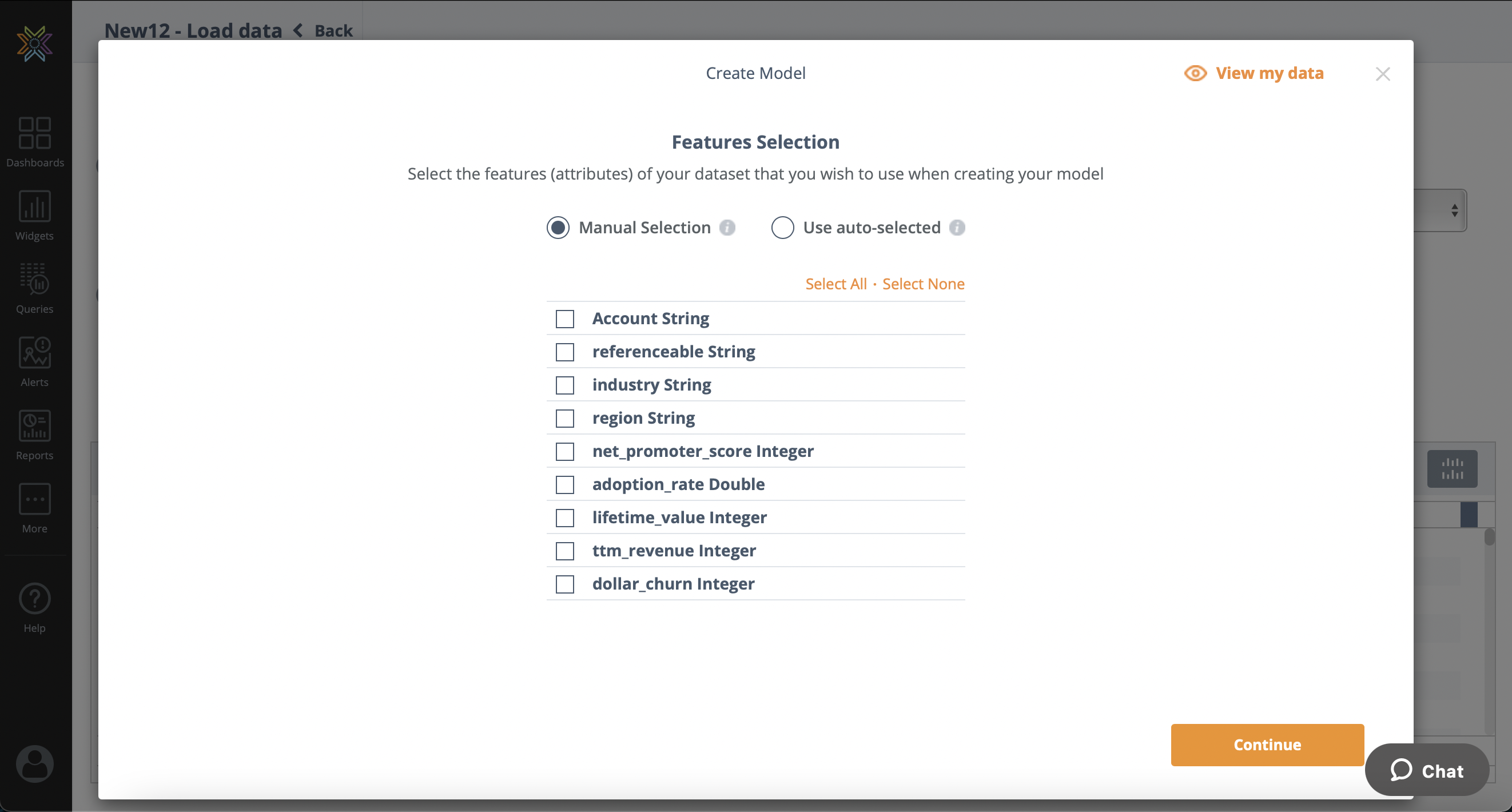Enable the dollar_churn Integer checkbox
The image size is (1512, 812).
click(565, 583)
